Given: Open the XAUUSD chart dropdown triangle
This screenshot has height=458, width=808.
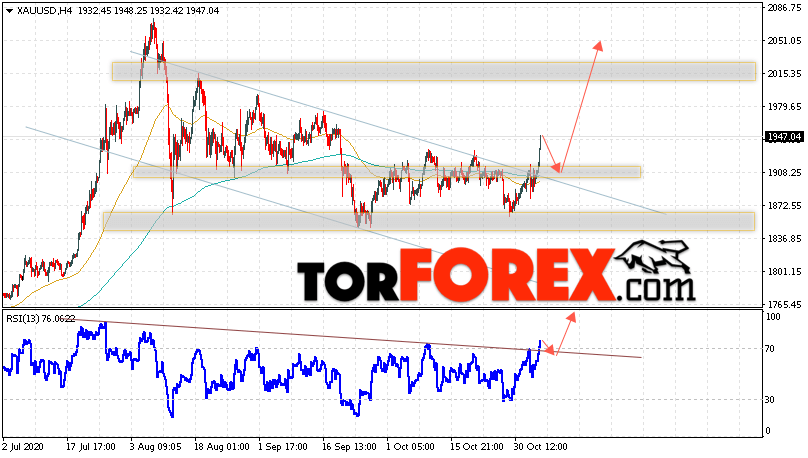Looking at the screenshot, I should click(10, 11).
